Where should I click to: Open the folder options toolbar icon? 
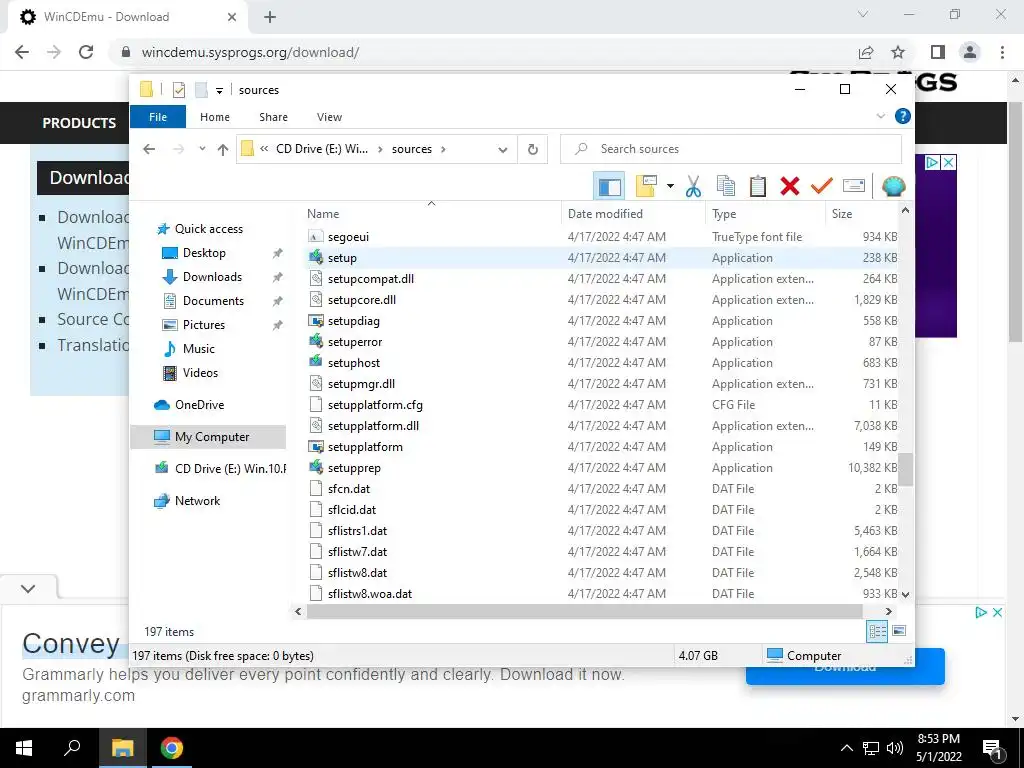click(x=646, y=186)
